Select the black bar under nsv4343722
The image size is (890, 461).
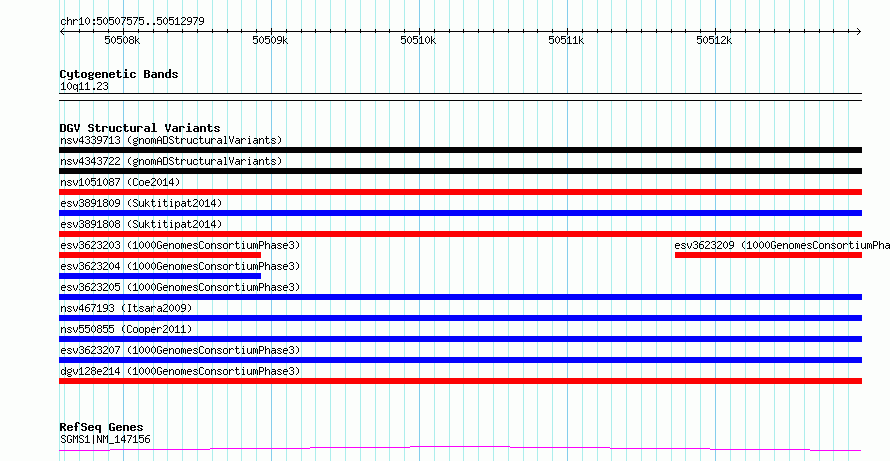(460, 171)
